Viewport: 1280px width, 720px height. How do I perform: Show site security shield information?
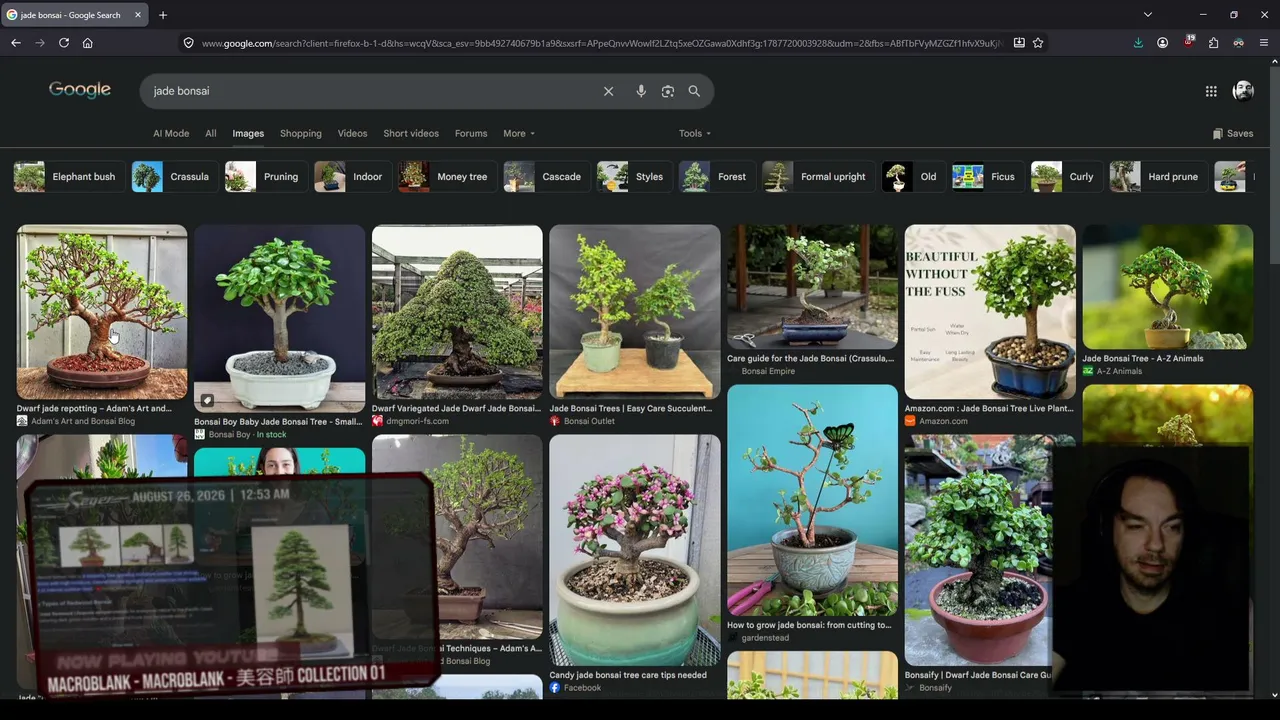pos(188,43)
